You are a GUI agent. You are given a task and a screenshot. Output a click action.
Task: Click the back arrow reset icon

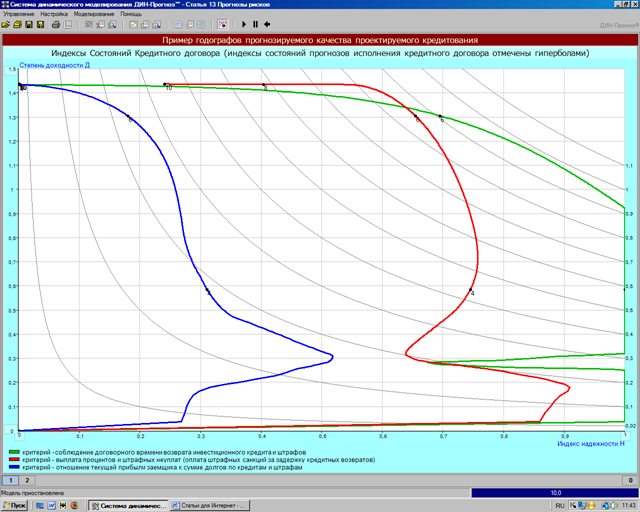click(267, 24)
